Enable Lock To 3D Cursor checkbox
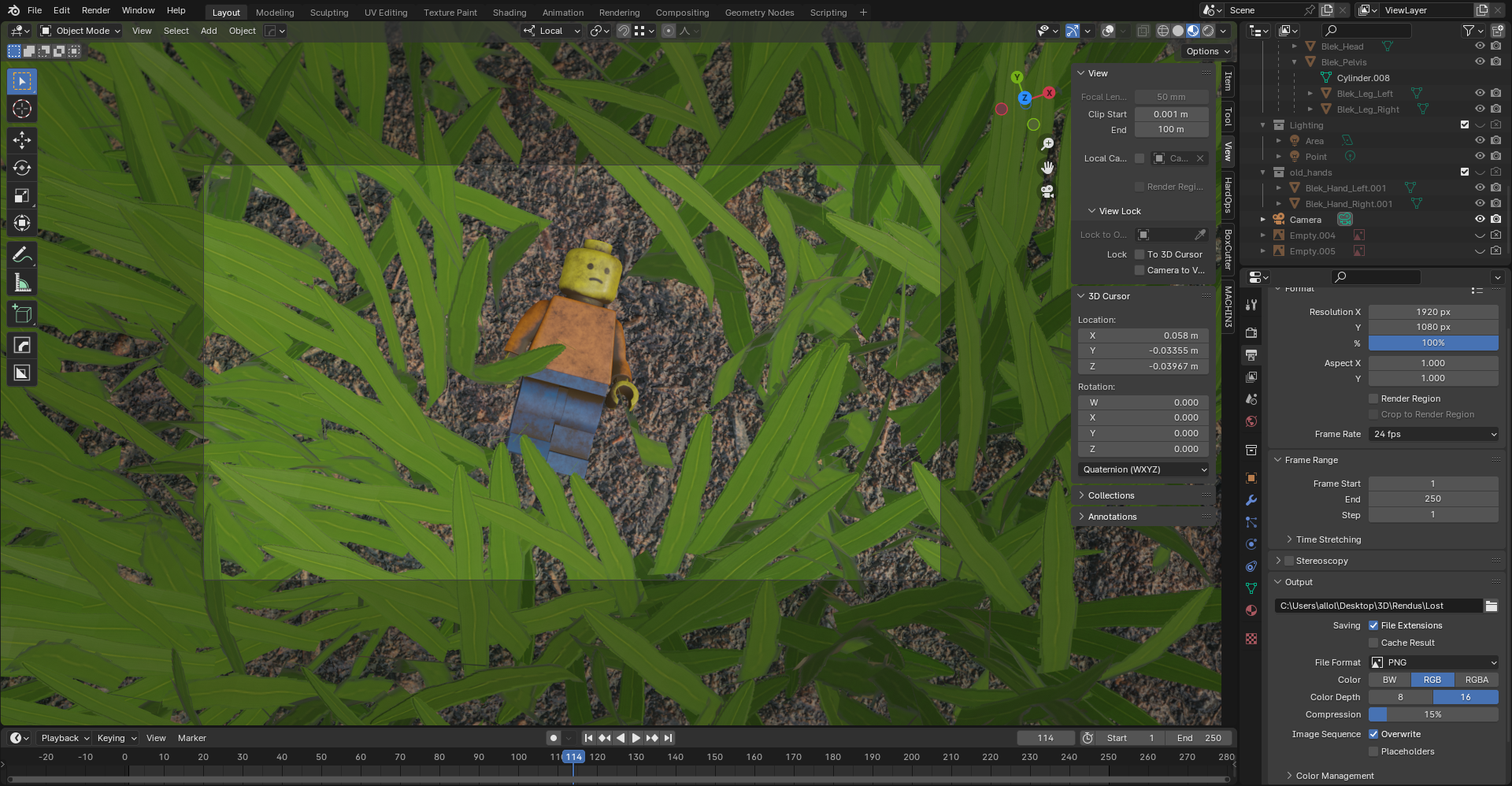 click(x=1140, y=254)
